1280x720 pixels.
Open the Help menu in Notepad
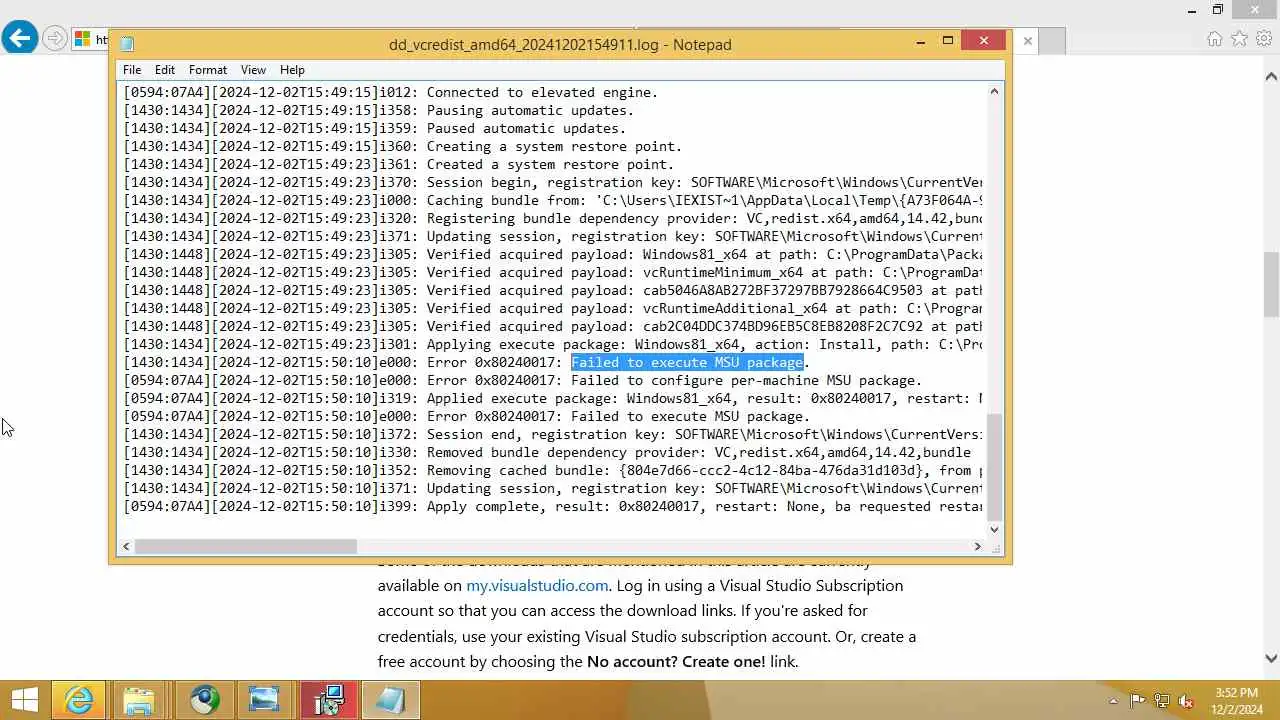tap(292, 70)
